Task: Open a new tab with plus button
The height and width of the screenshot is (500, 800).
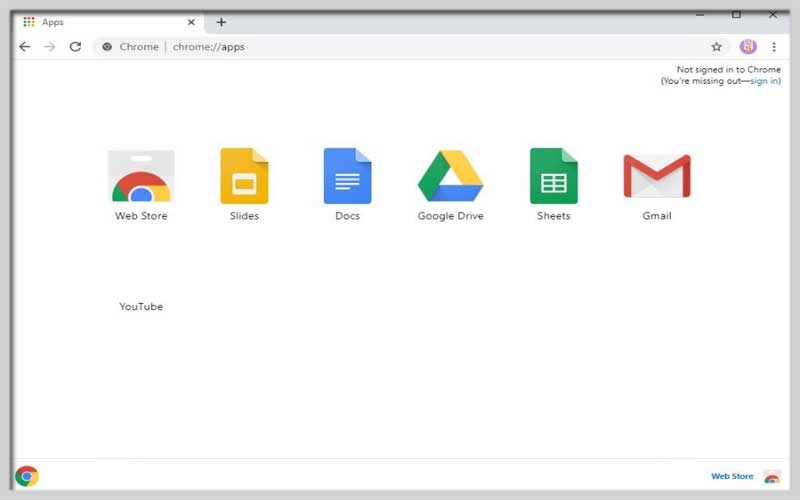Action: [x=221, y=22]
